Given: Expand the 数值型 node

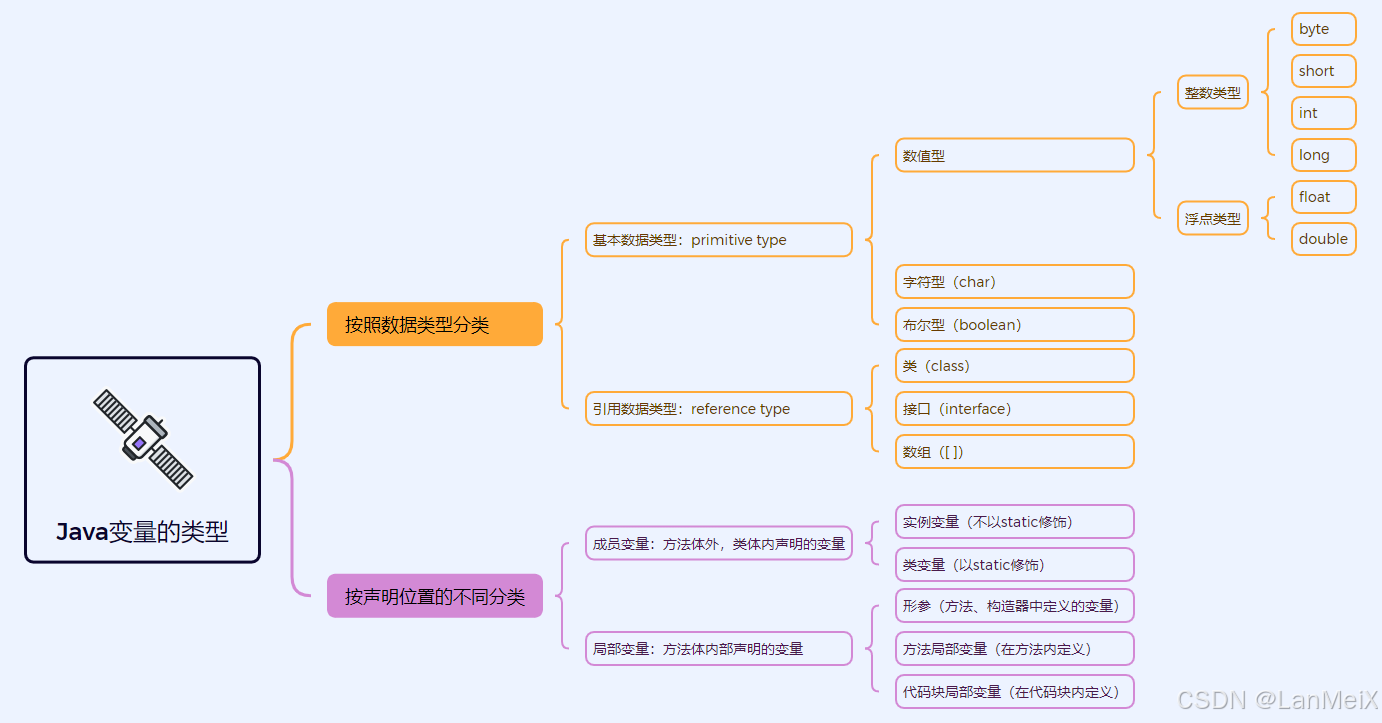Looking at the screenshot, I should pos(1014,155).
